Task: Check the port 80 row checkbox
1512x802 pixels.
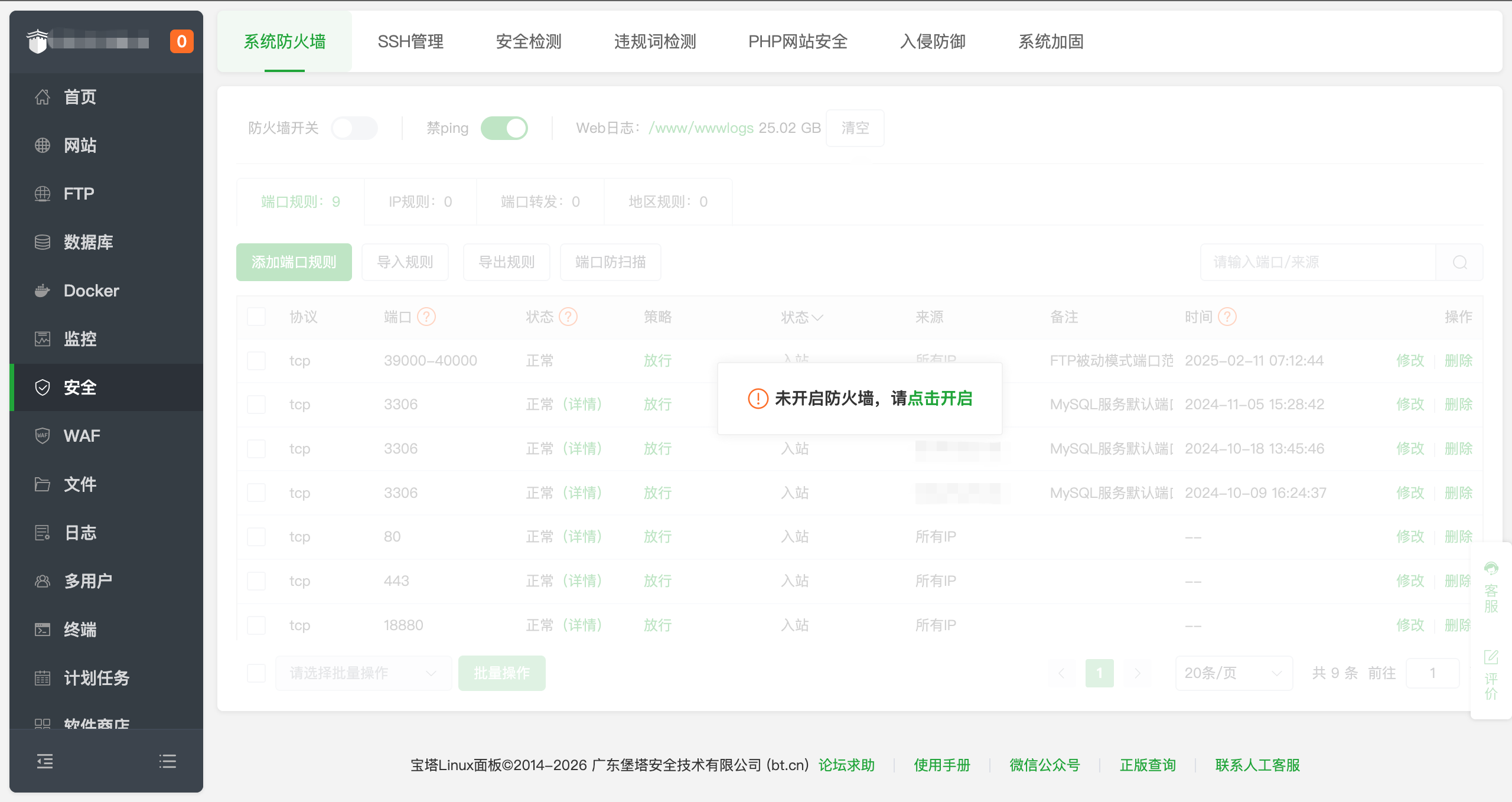Action: click(256, 537)
